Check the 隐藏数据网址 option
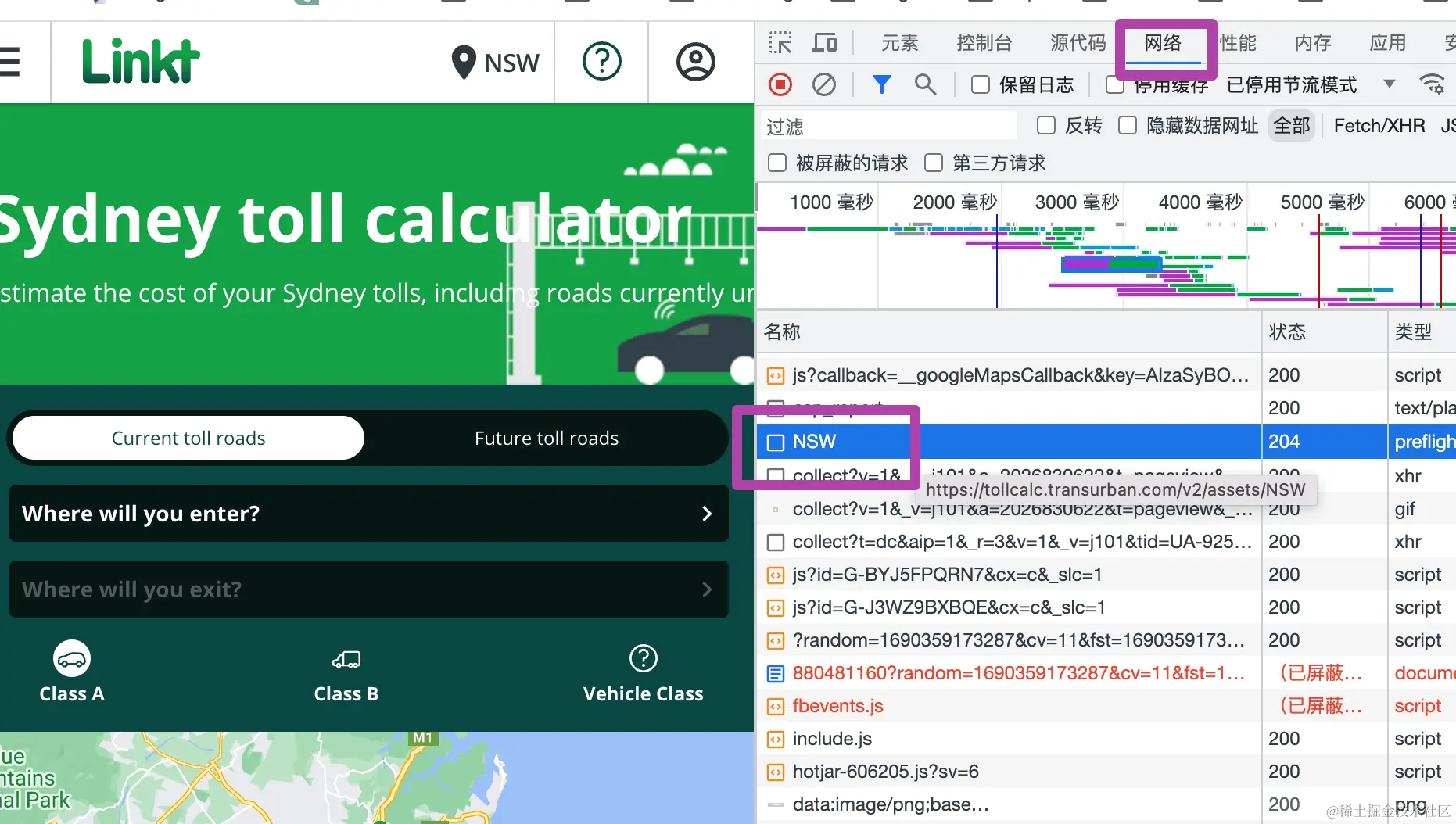This screenshot has height=824, width=1456. 1127,125
